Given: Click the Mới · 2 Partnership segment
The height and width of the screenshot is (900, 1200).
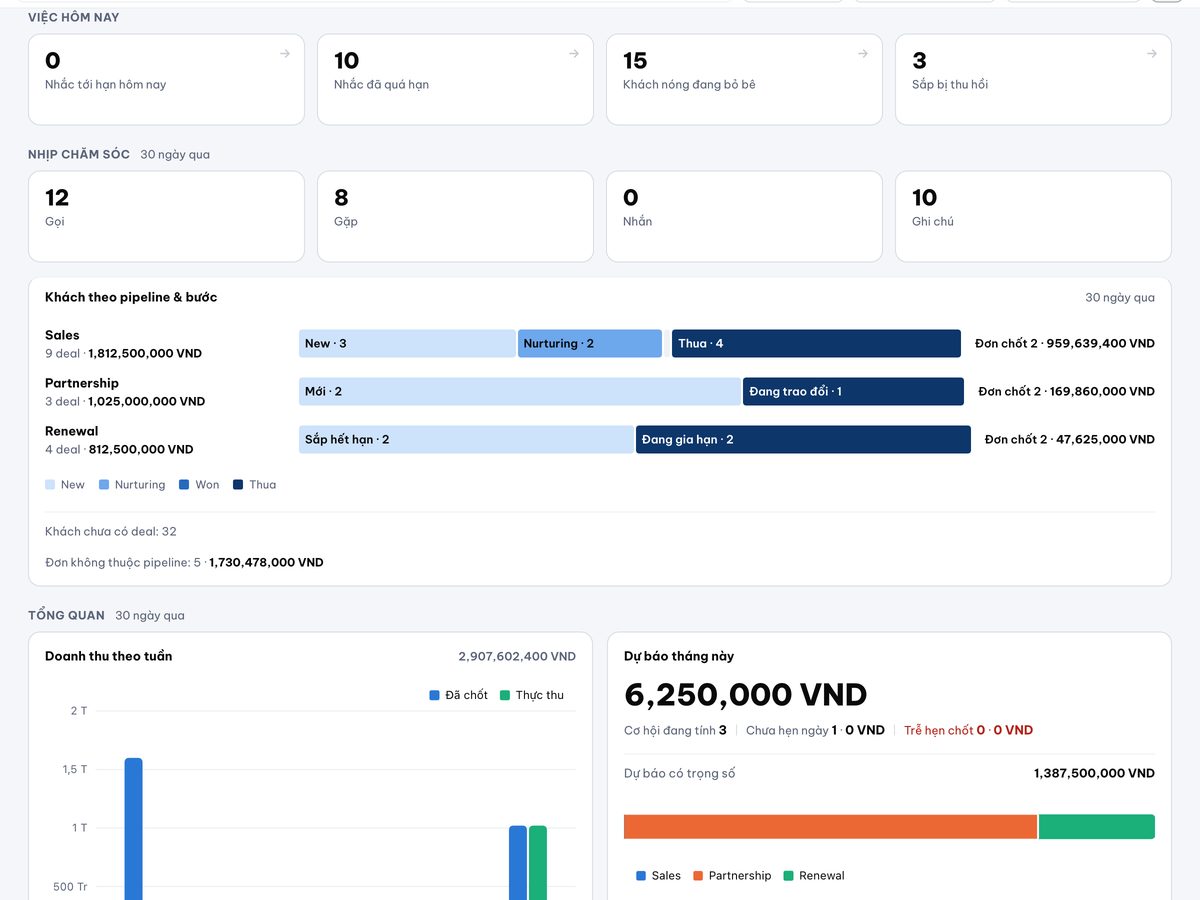Looking at the screenshot, I should [x=520, y=392].
